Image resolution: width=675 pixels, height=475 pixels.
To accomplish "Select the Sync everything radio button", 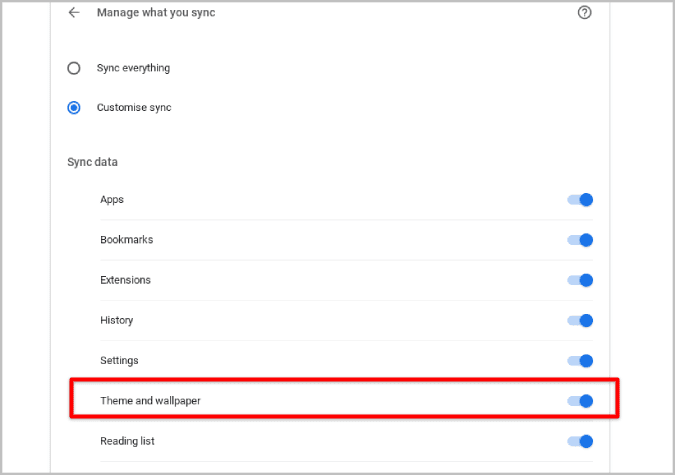I will 74,68.
